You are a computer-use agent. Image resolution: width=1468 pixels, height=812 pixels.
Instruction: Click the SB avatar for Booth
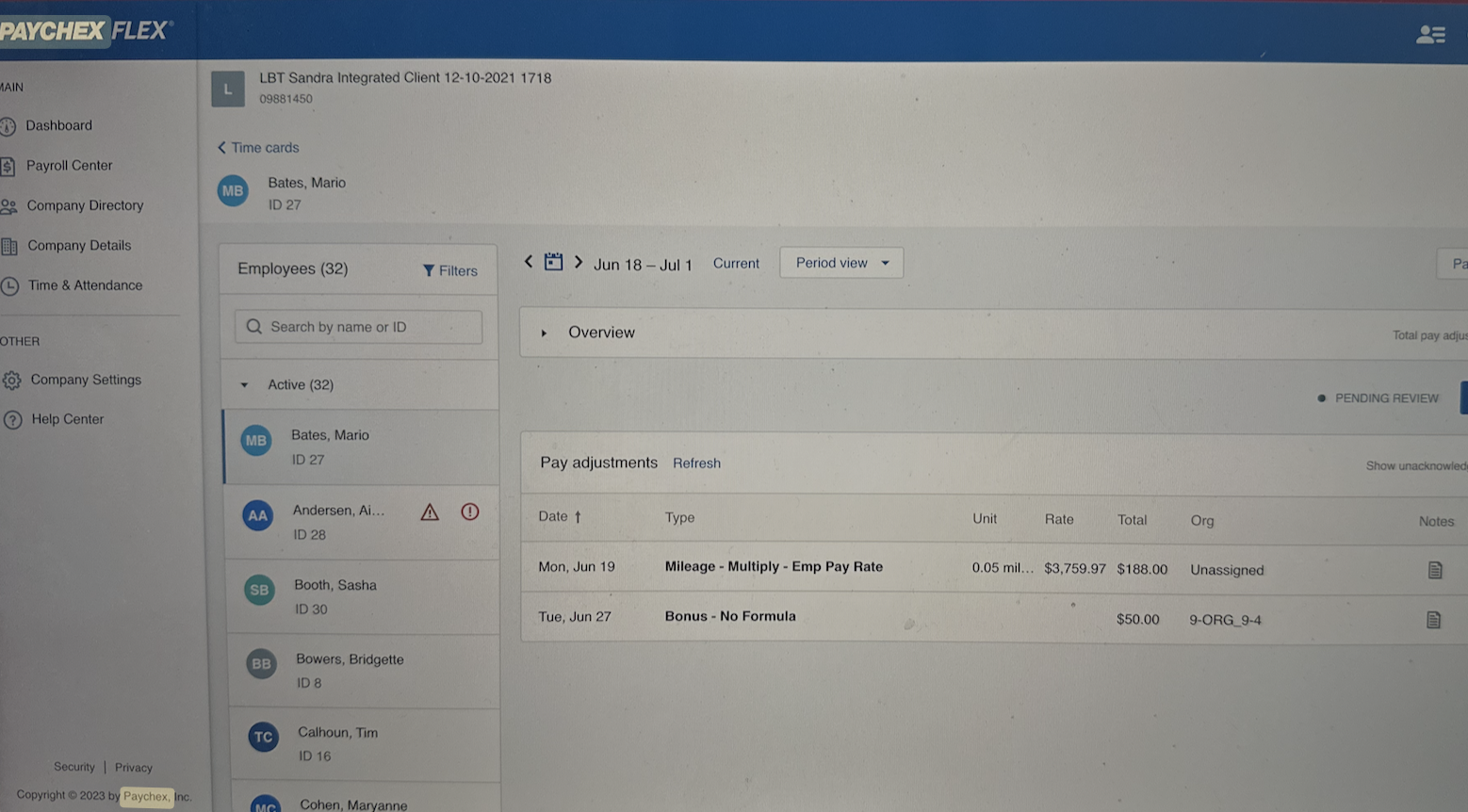pos(259,591)
